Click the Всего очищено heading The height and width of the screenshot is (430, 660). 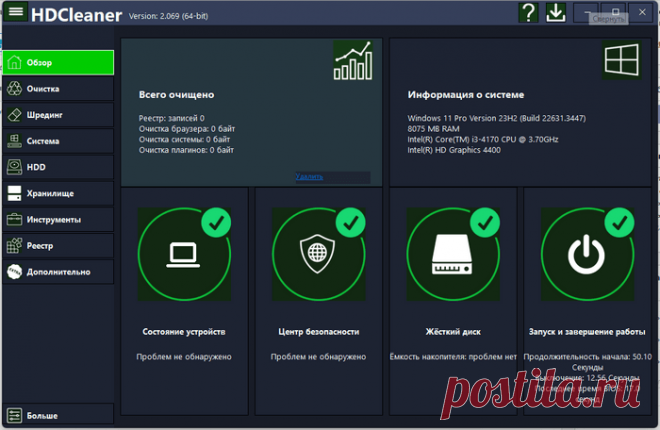click(176, 95)
